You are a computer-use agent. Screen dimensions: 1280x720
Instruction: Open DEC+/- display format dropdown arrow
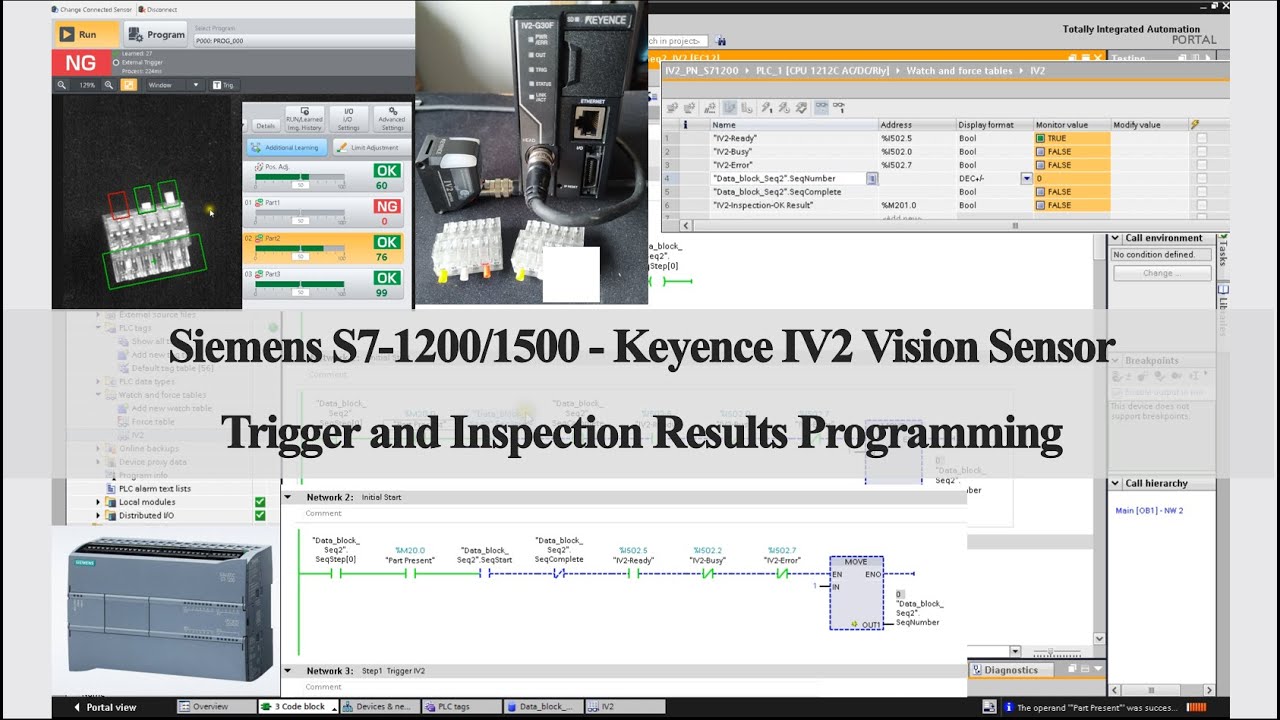tap(1026, 178)
